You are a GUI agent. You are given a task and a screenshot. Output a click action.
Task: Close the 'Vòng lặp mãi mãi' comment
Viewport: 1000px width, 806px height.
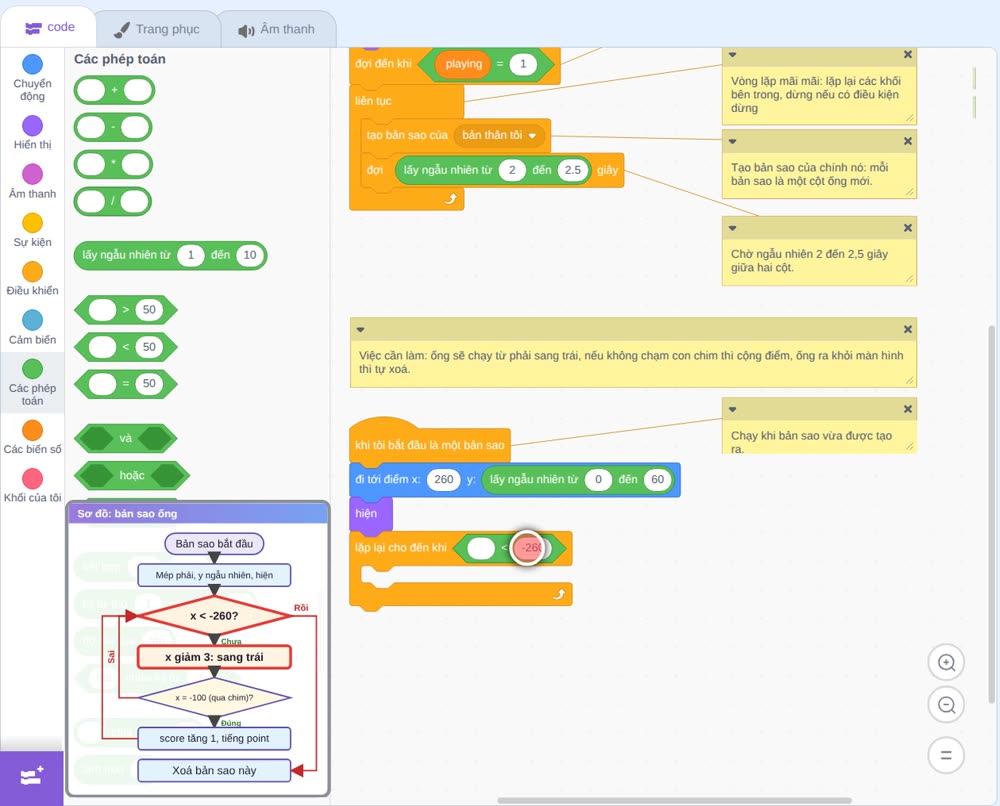pos(908,55)
